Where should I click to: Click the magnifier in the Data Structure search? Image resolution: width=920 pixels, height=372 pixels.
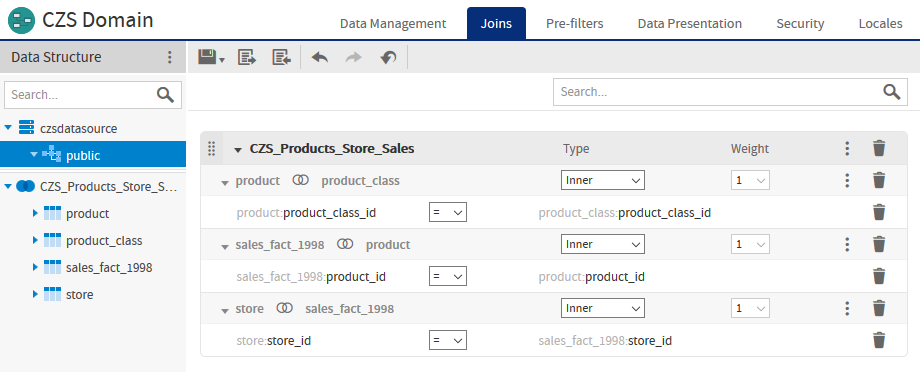165,95
